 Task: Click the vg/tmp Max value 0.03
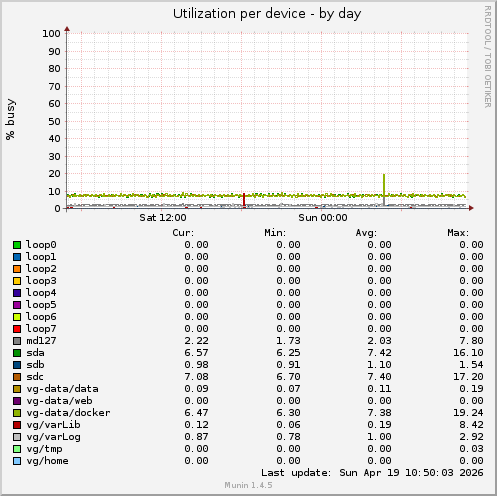[x=471, y=449]
